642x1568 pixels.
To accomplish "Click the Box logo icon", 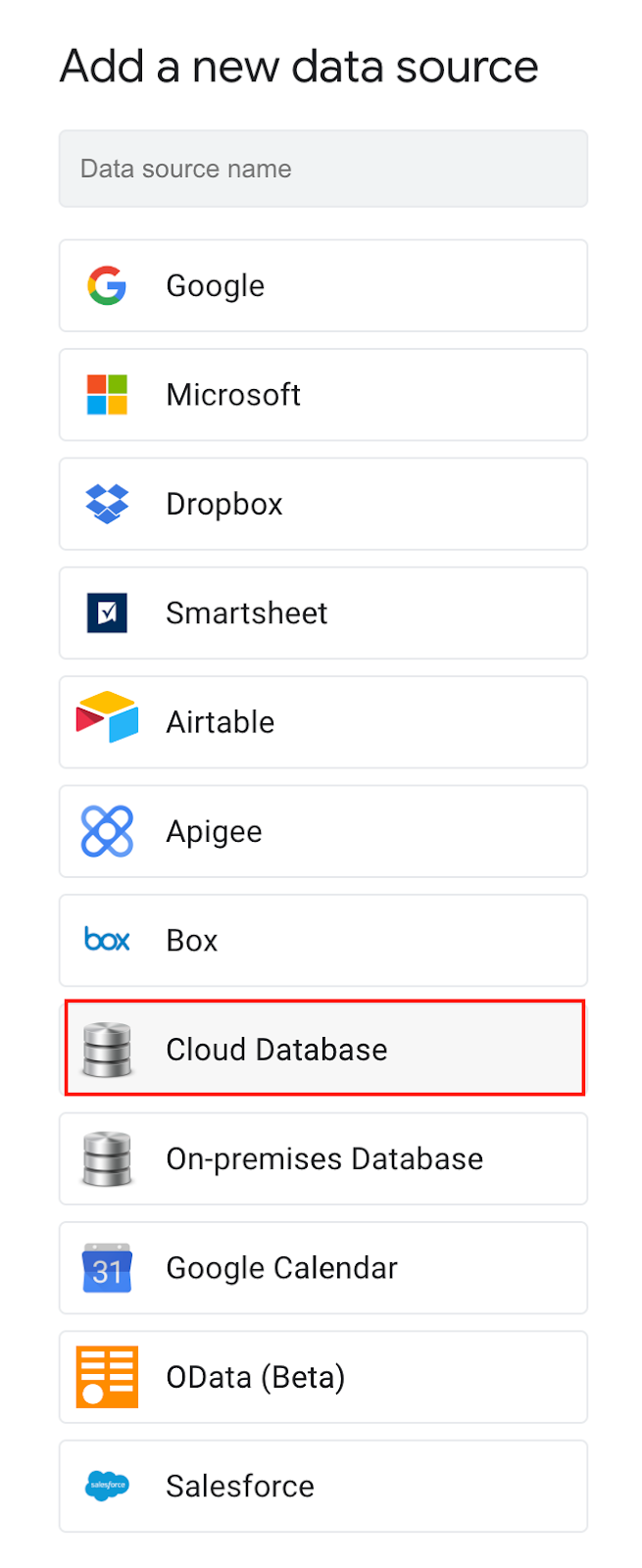I will tap(107, 940).
